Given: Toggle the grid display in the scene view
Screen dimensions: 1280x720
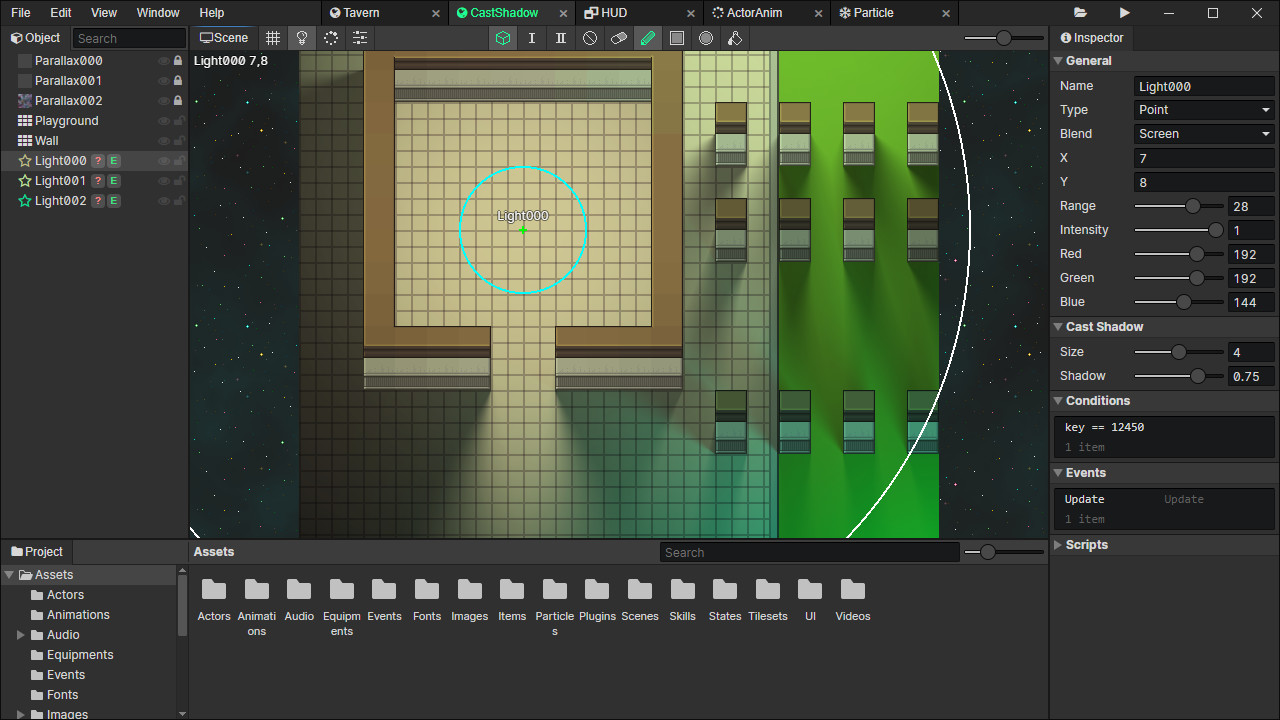Looking at the screenshot, I should pos(273,37).
